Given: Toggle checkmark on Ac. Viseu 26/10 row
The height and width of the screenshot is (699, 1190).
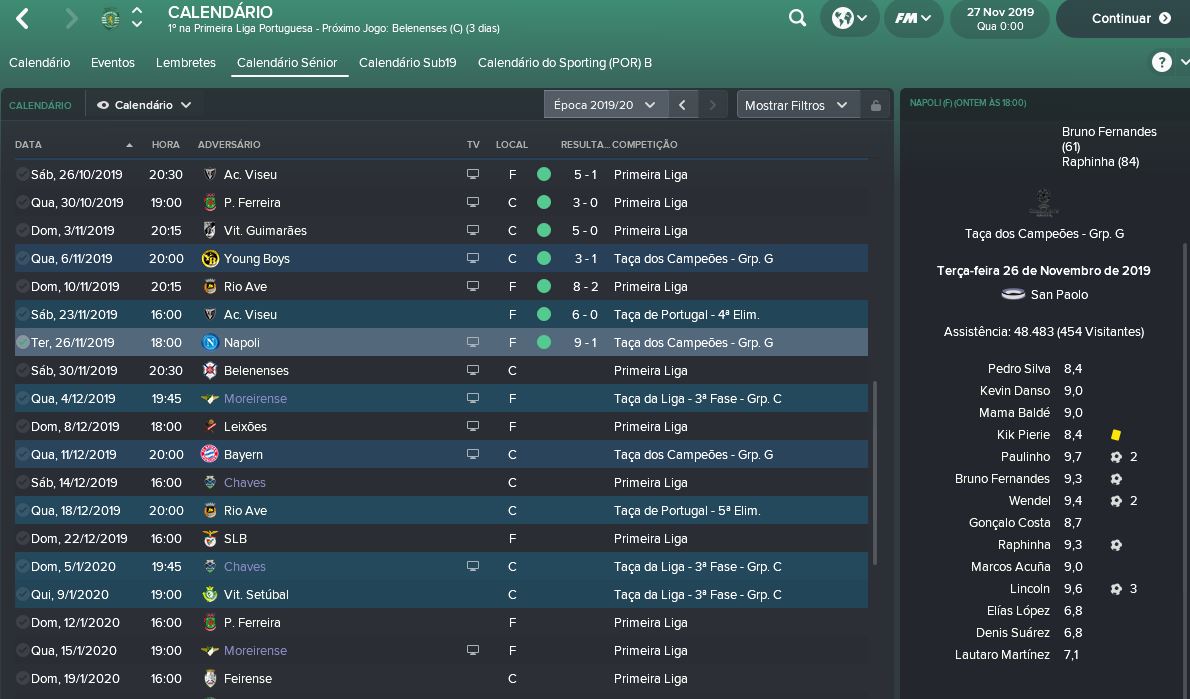Looking at the screenshot, I should pos(23,174).
